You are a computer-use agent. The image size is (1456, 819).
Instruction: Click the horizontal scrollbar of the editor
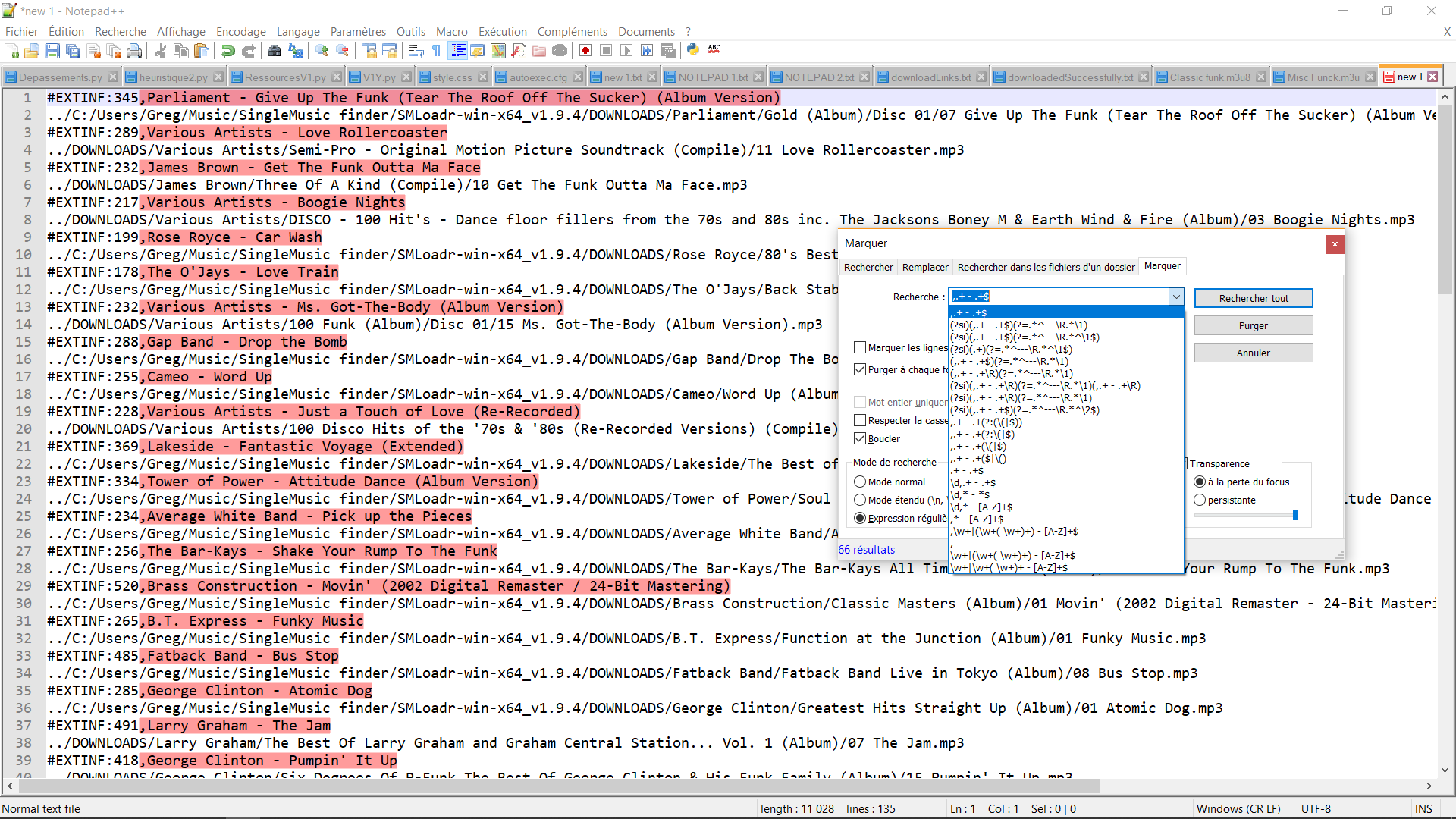click(557, 786)
